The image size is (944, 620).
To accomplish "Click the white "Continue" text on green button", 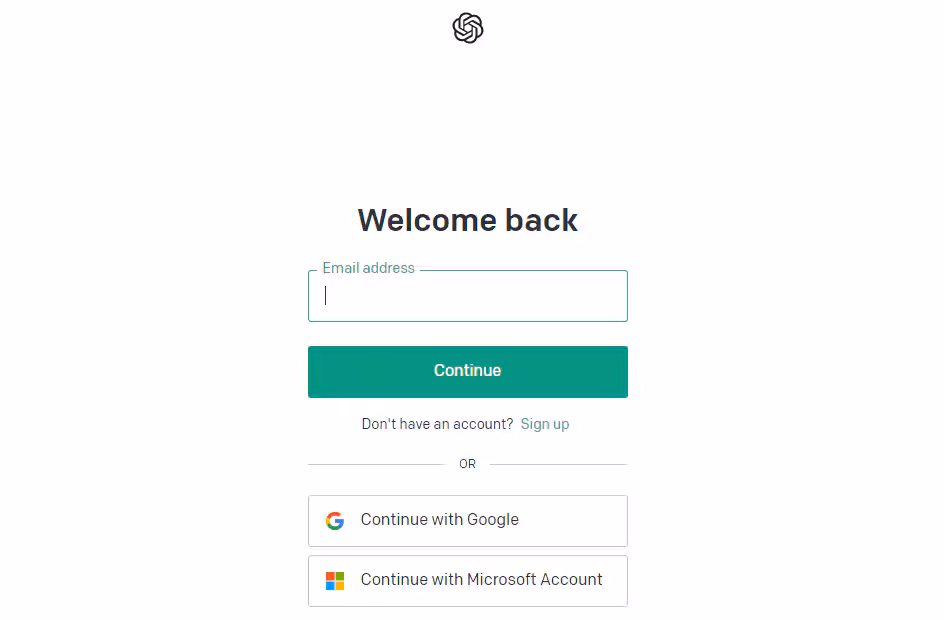I will coord(467,371).
